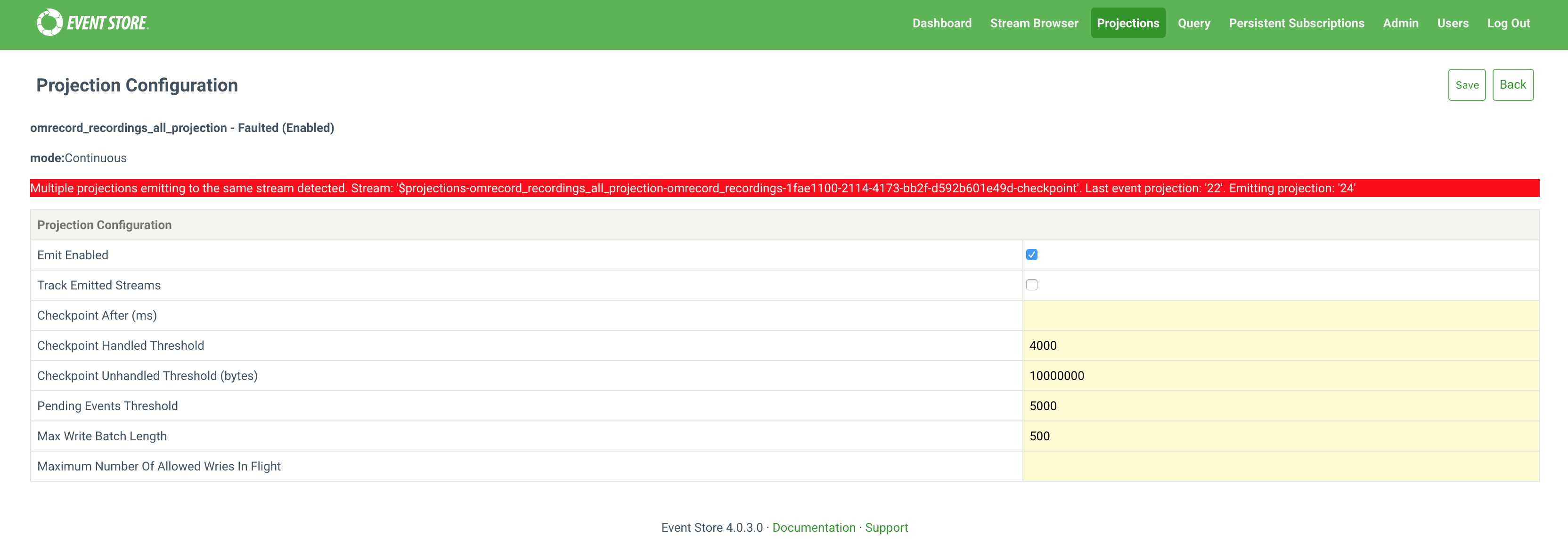The width and height of the screenshot is (1568, 544).
Task: Click the Event Store 4.0.3.0 version text
Action: tap(711, 528)
